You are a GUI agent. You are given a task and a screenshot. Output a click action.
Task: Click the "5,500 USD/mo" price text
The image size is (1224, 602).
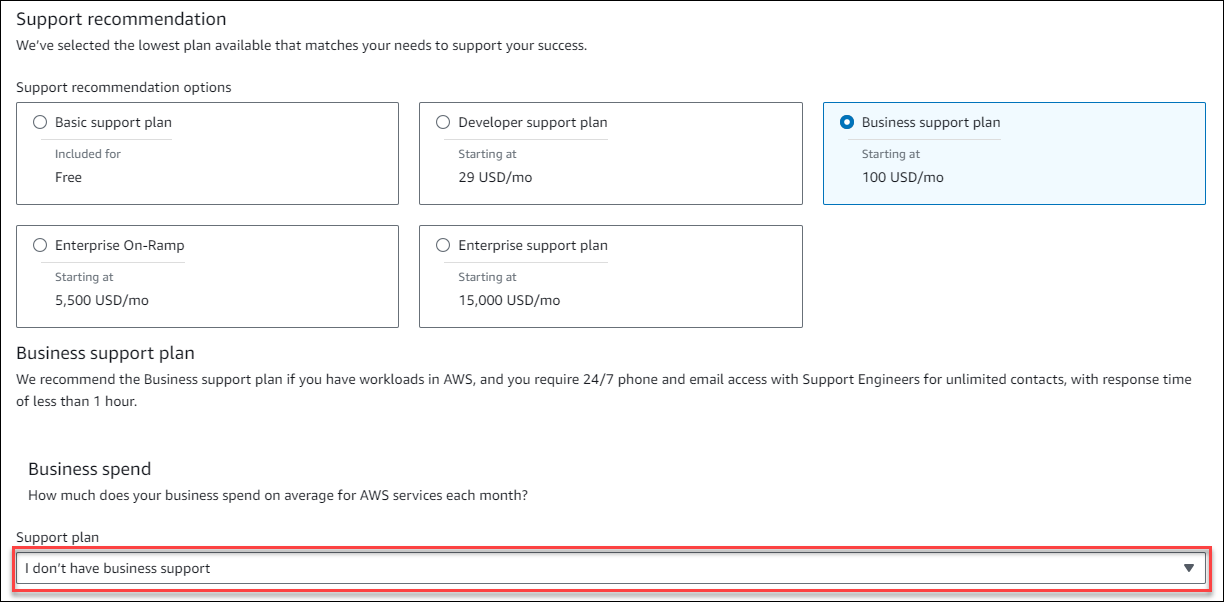101,300
